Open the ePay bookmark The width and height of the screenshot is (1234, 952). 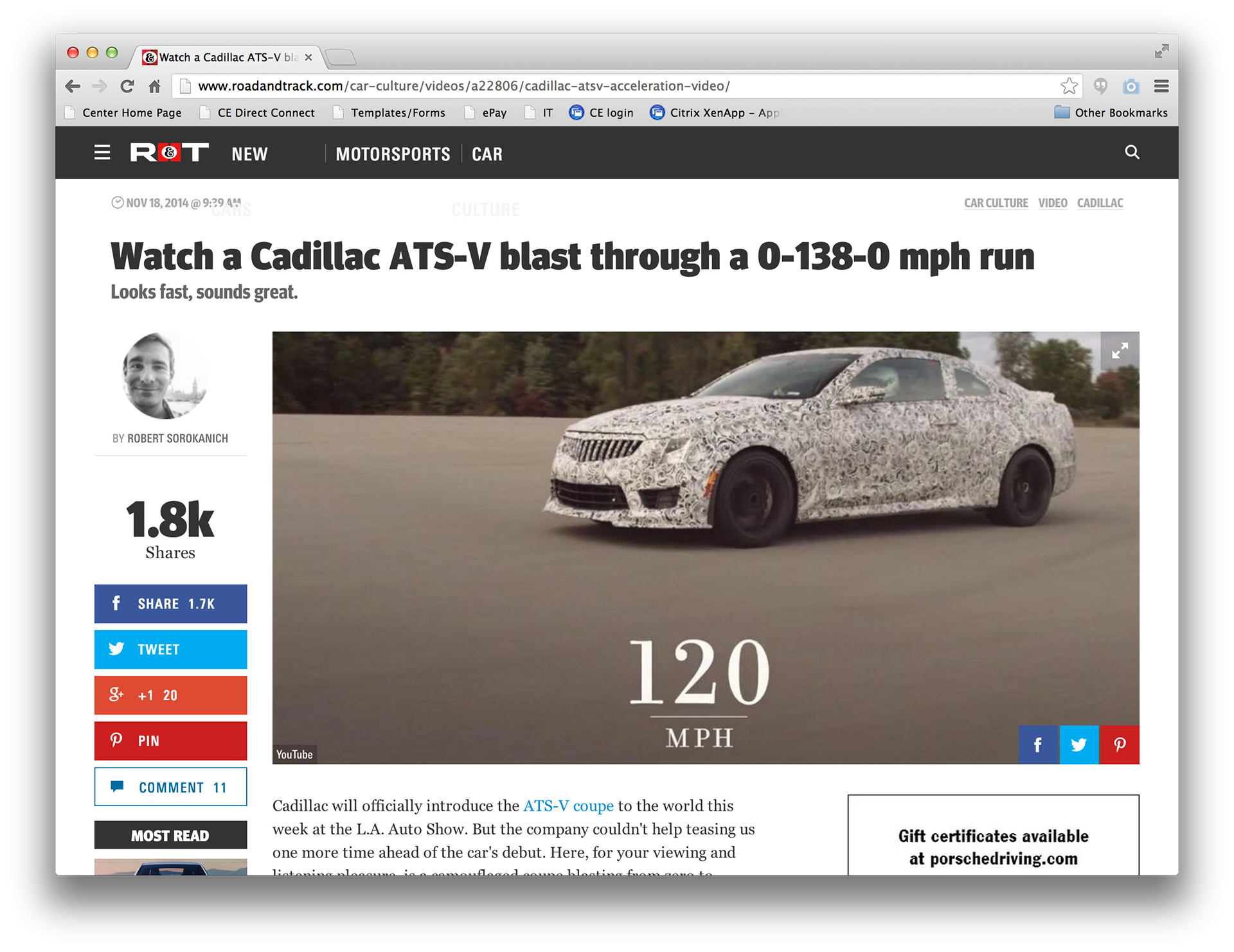click(486, 113)
